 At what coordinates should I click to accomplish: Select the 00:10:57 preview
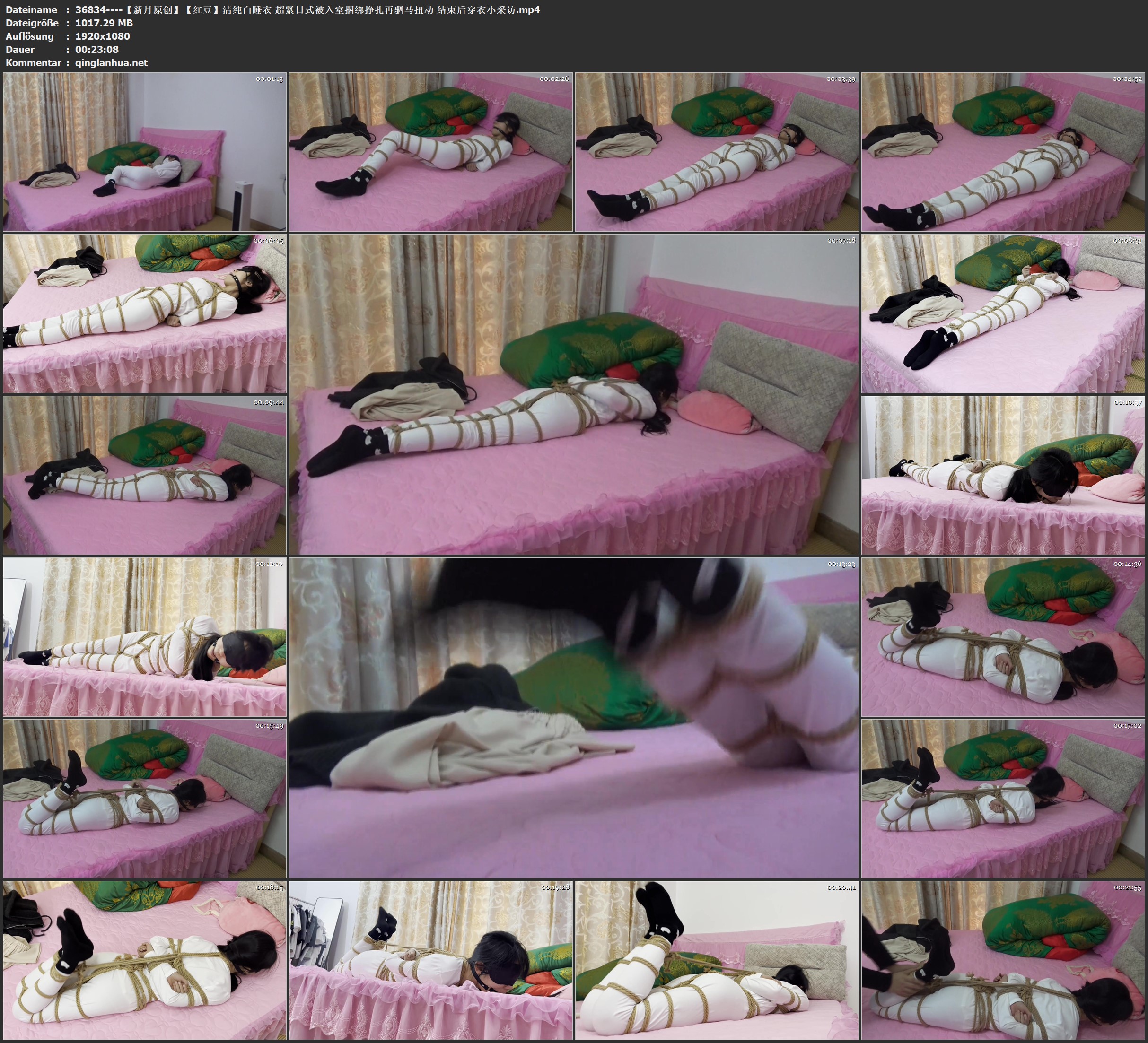point(1003,475)
